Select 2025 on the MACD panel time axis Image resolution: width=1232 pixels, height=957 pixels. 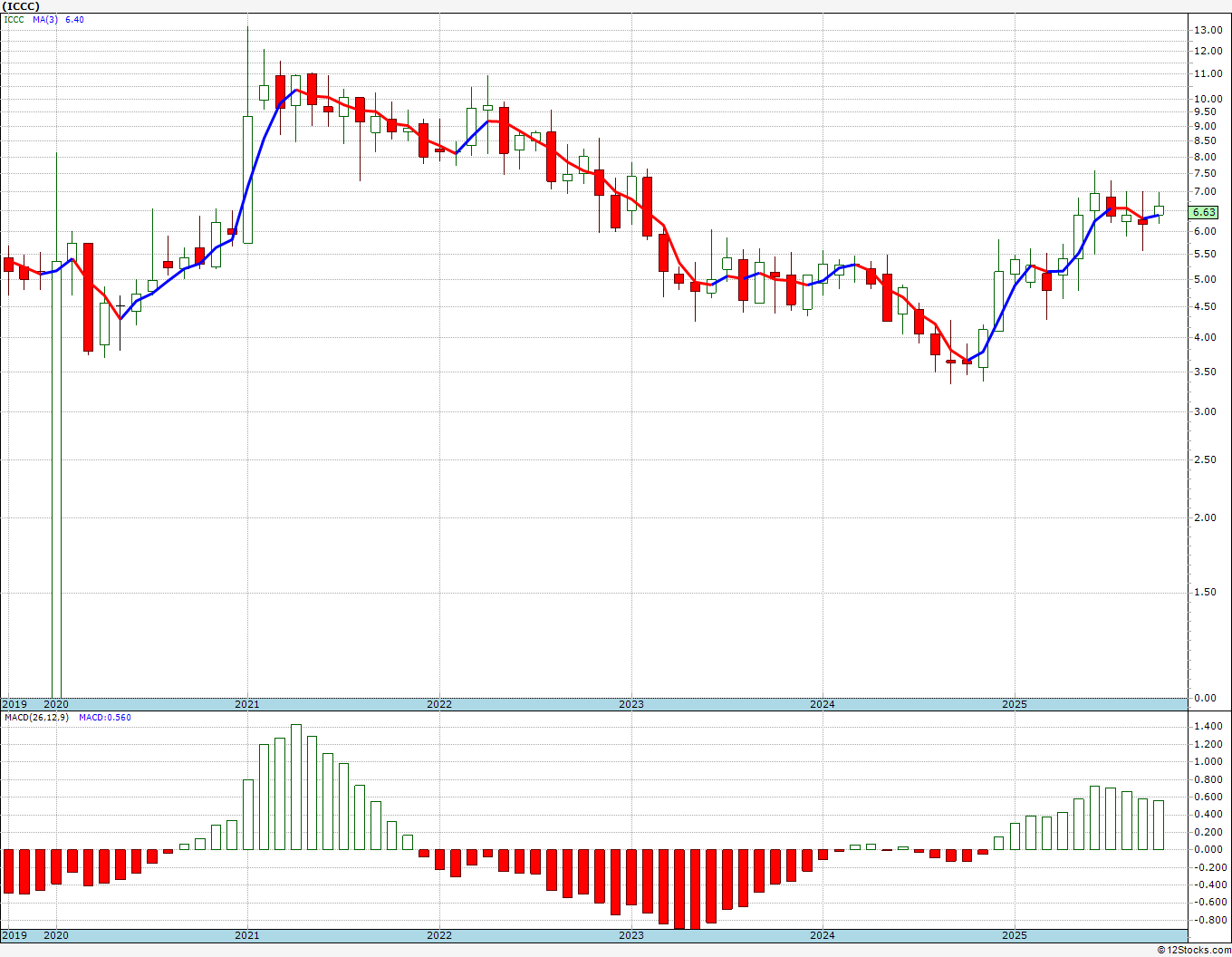[1015, 935]
